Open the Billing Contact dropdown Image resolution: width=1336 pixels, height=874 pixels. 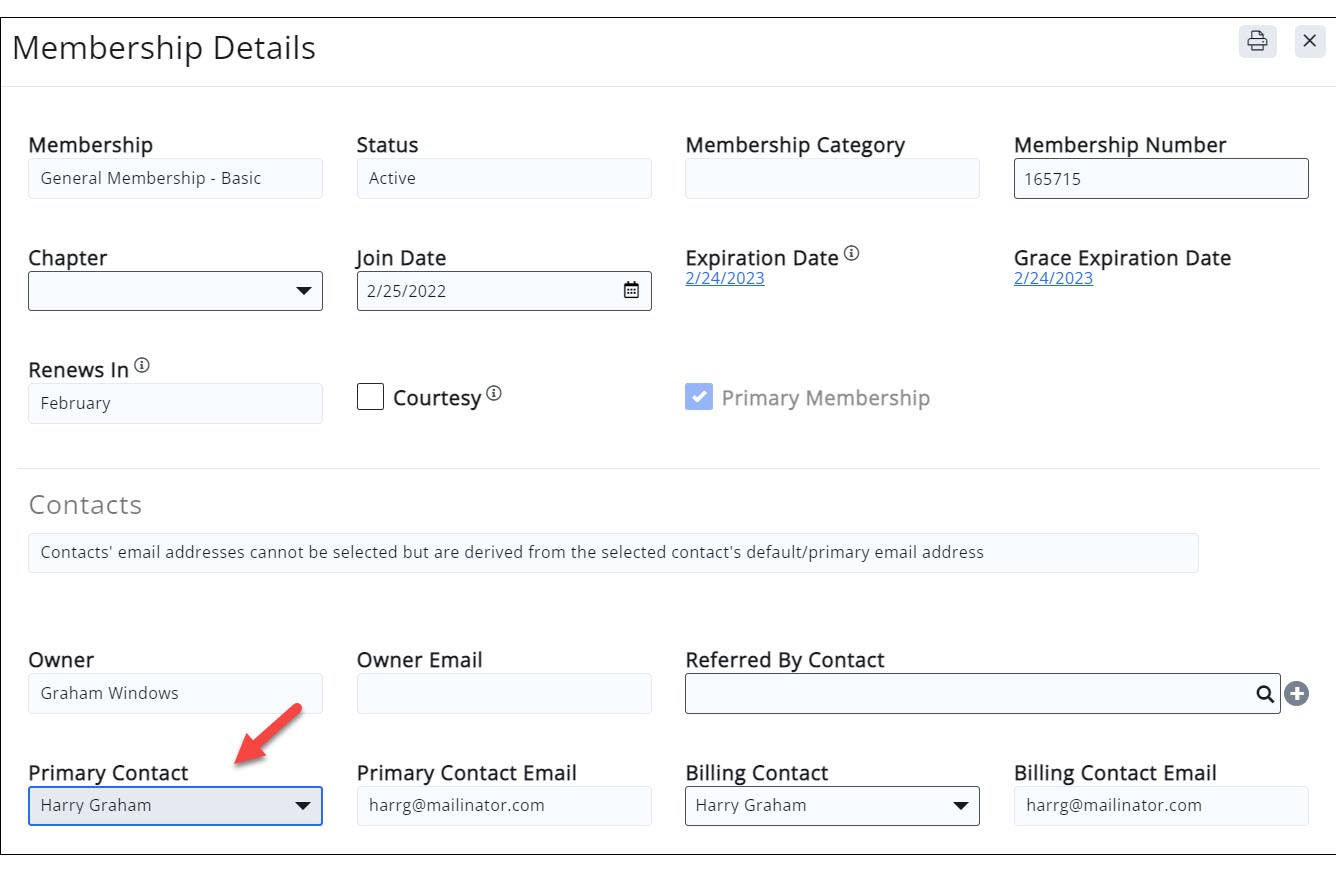coord(831,806)
